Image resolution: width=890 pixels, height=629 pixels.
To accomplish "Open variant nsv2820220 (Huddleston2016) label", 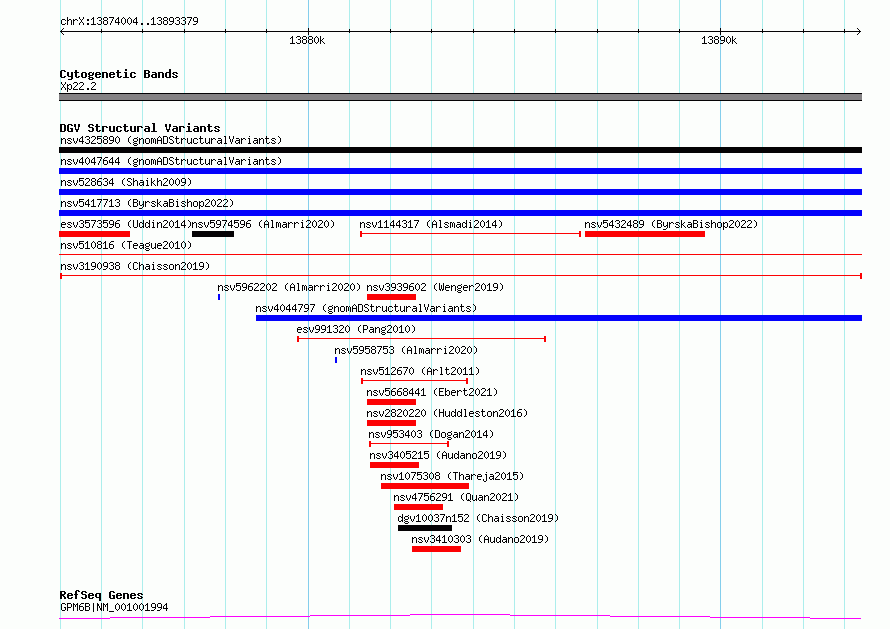I will click(x=447, y=413).
